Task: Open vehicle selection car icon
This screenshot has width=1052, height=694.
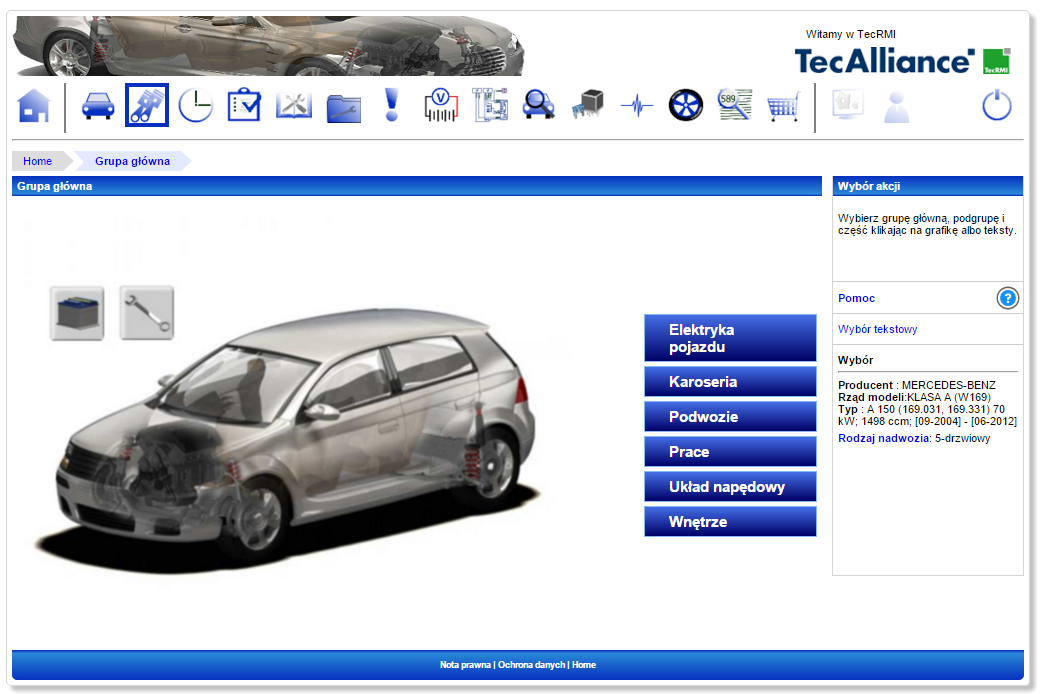Action: point(97,105)
